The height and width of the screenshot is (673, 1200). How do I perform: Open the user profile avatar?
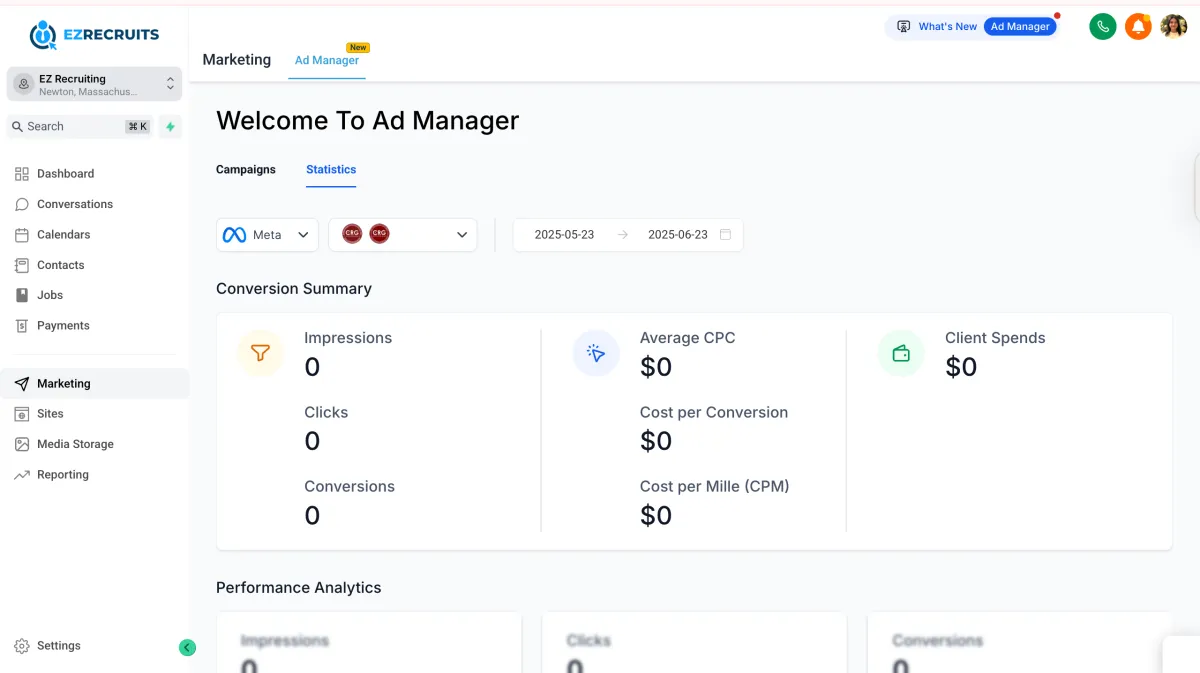tap(1174, 27)
